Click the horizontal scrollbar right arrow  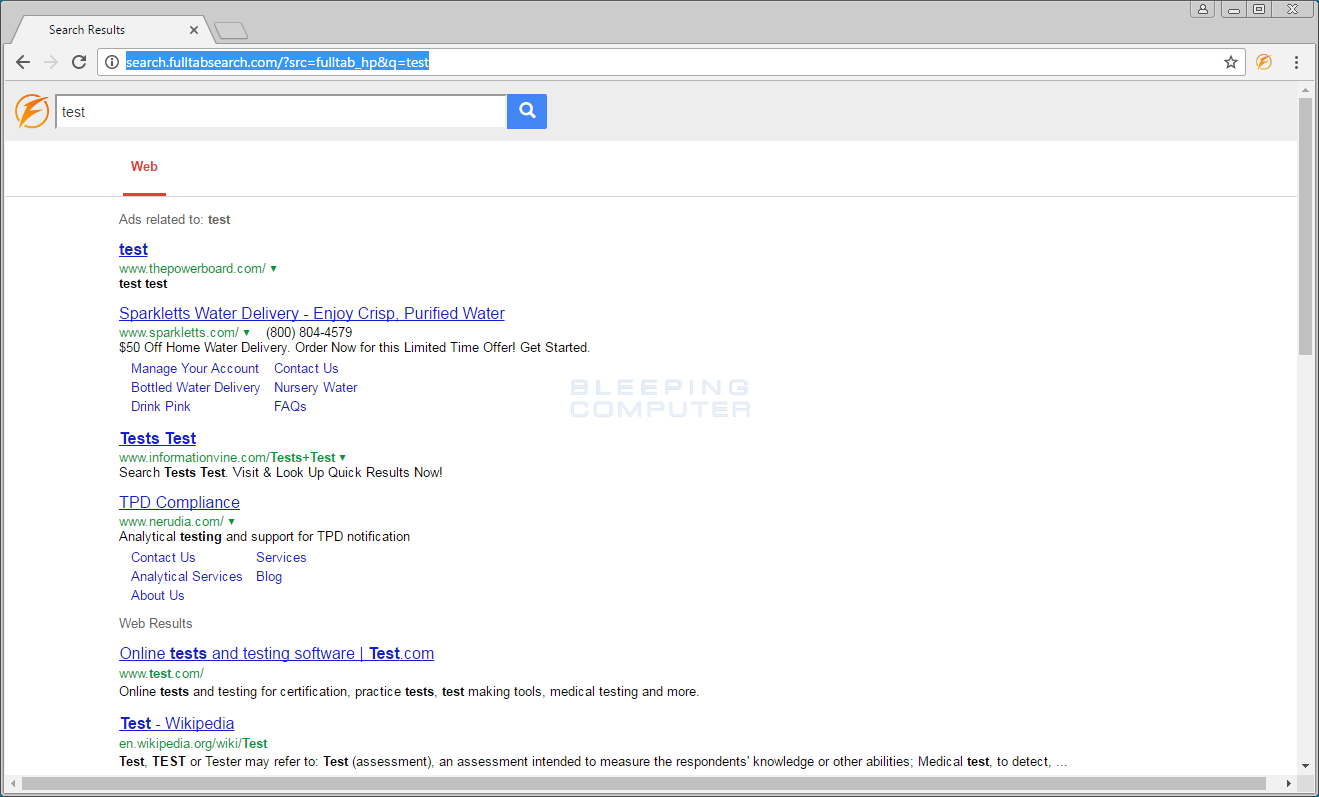(1289, 783)
